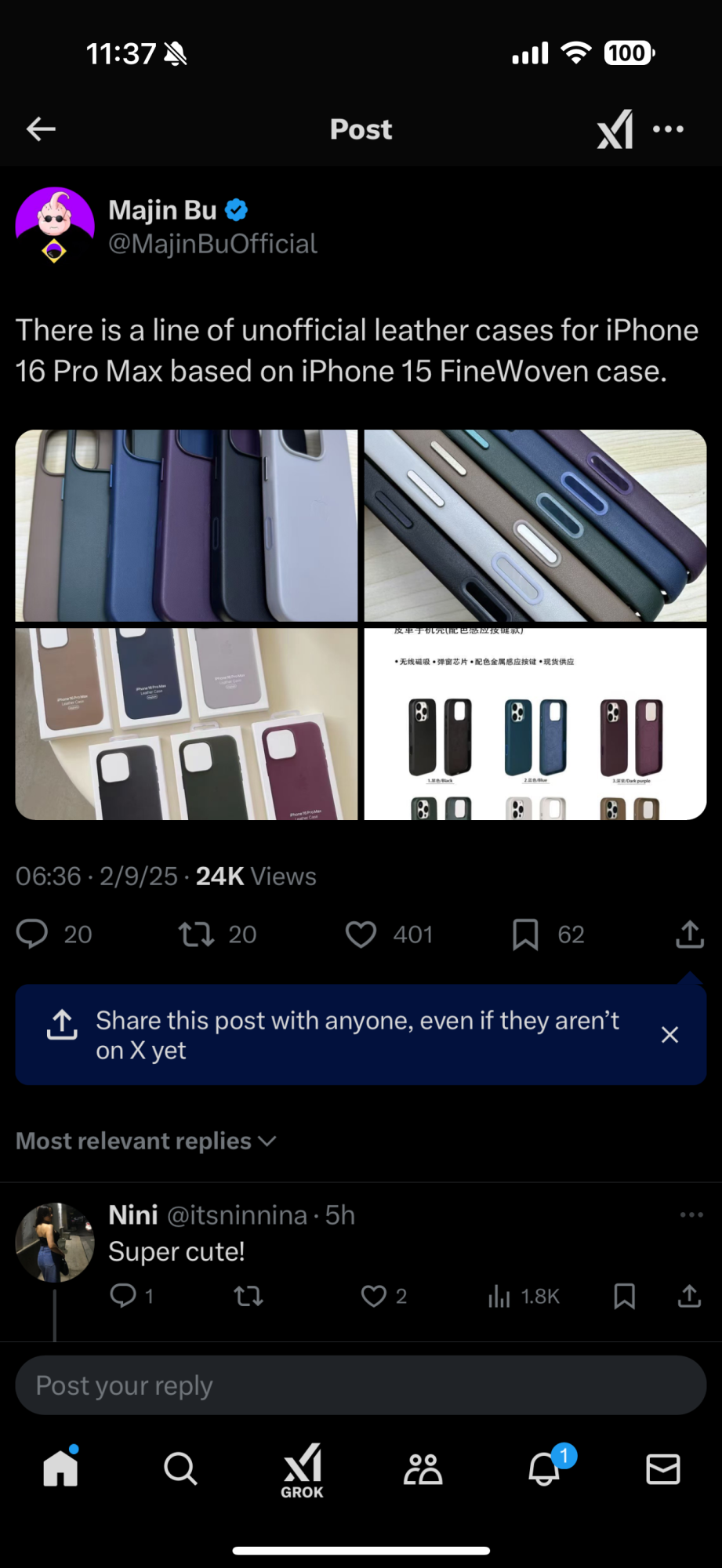Tap the back arrow in header
Image resolution: width=722 pixels, height=1568 pixels.
tap(41, 129)
